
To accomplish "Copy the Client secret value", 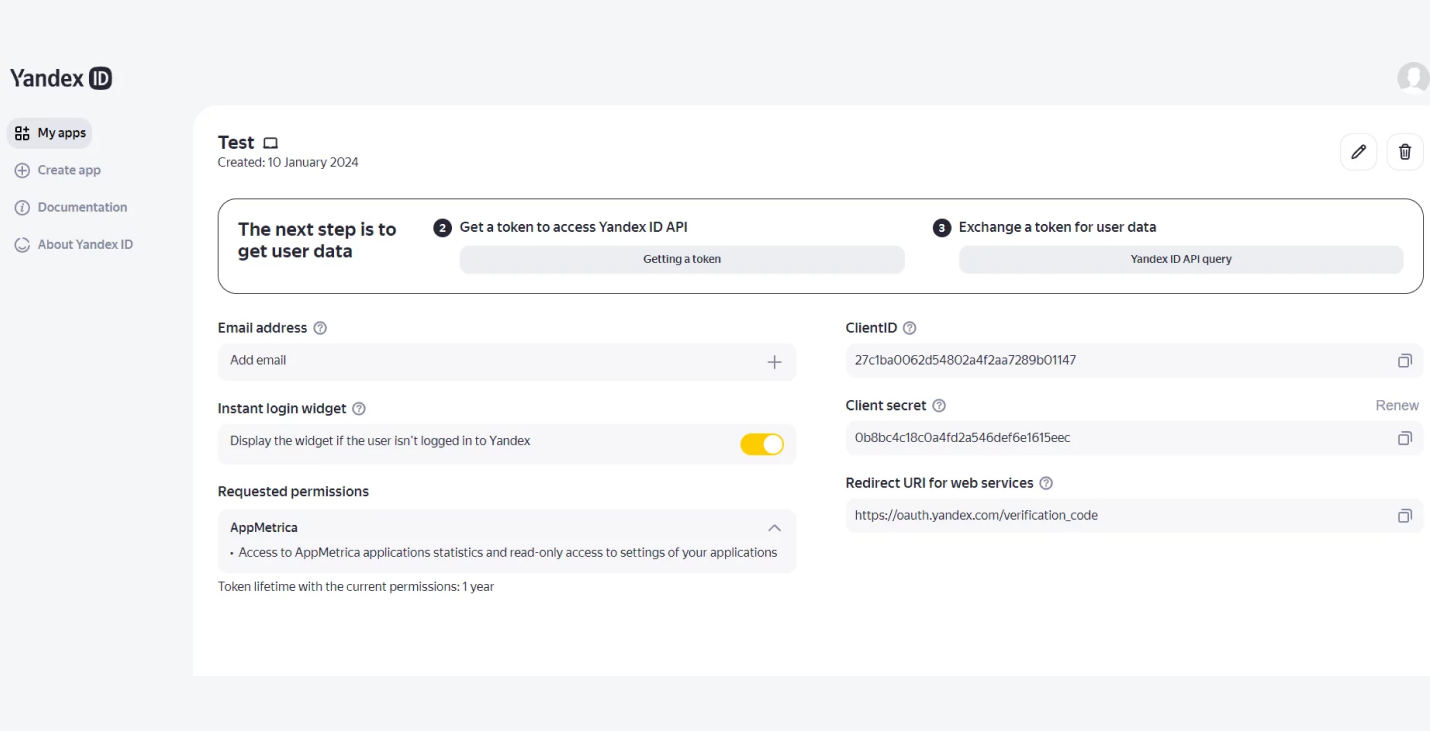I will pyautogui.click(x=1404, y=439).
